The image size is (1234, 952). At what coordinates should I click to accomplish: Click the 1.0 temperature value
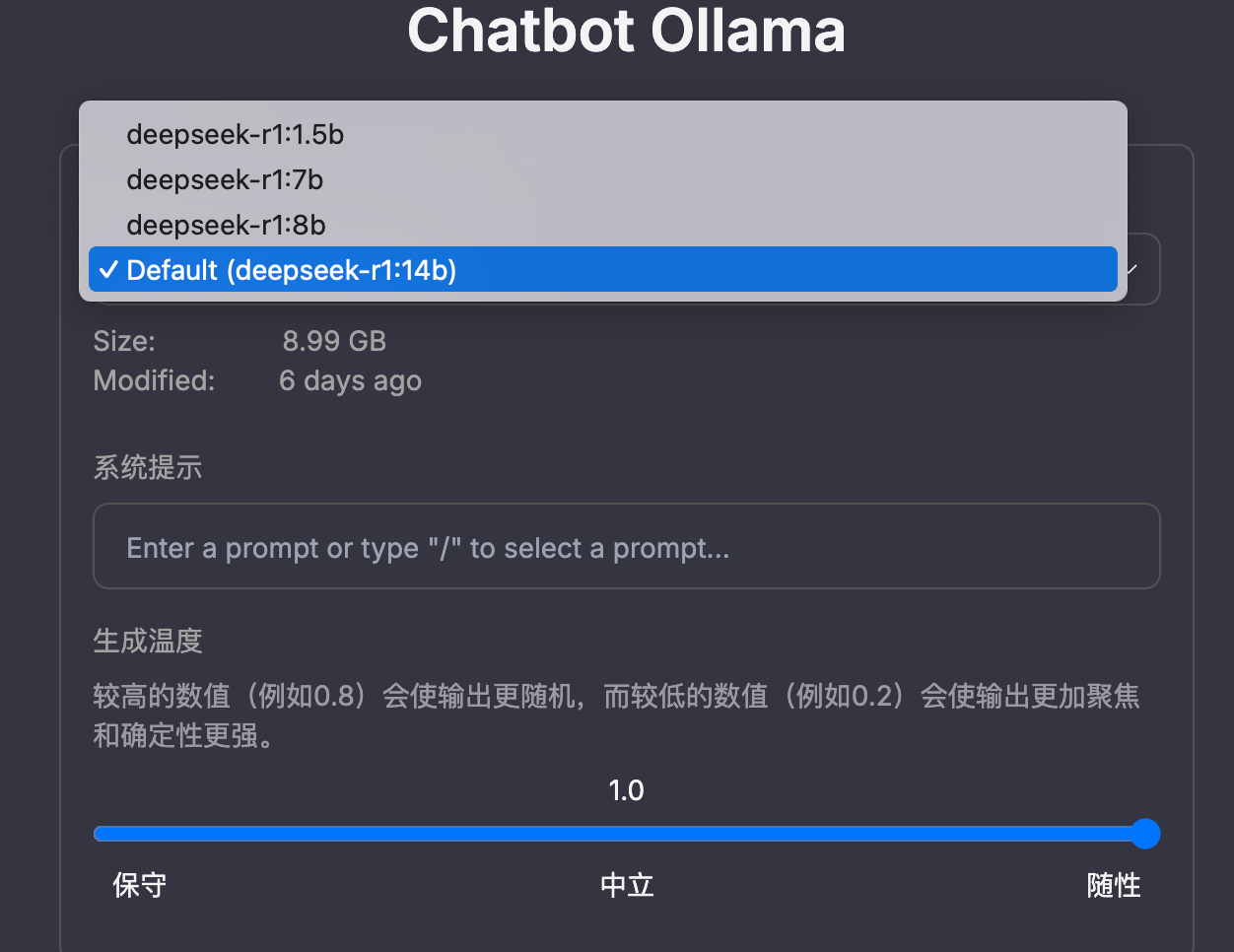[626, 790]
